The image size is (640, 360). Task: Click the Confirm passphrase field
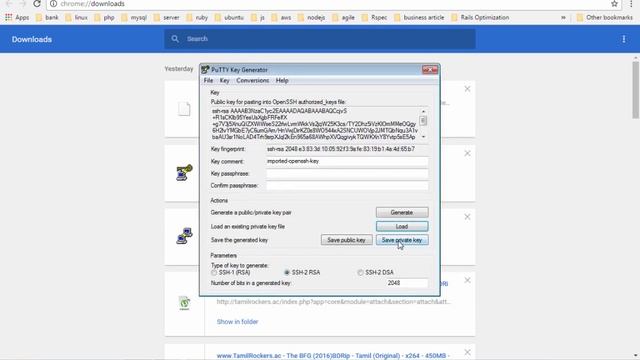pos(347,185)
